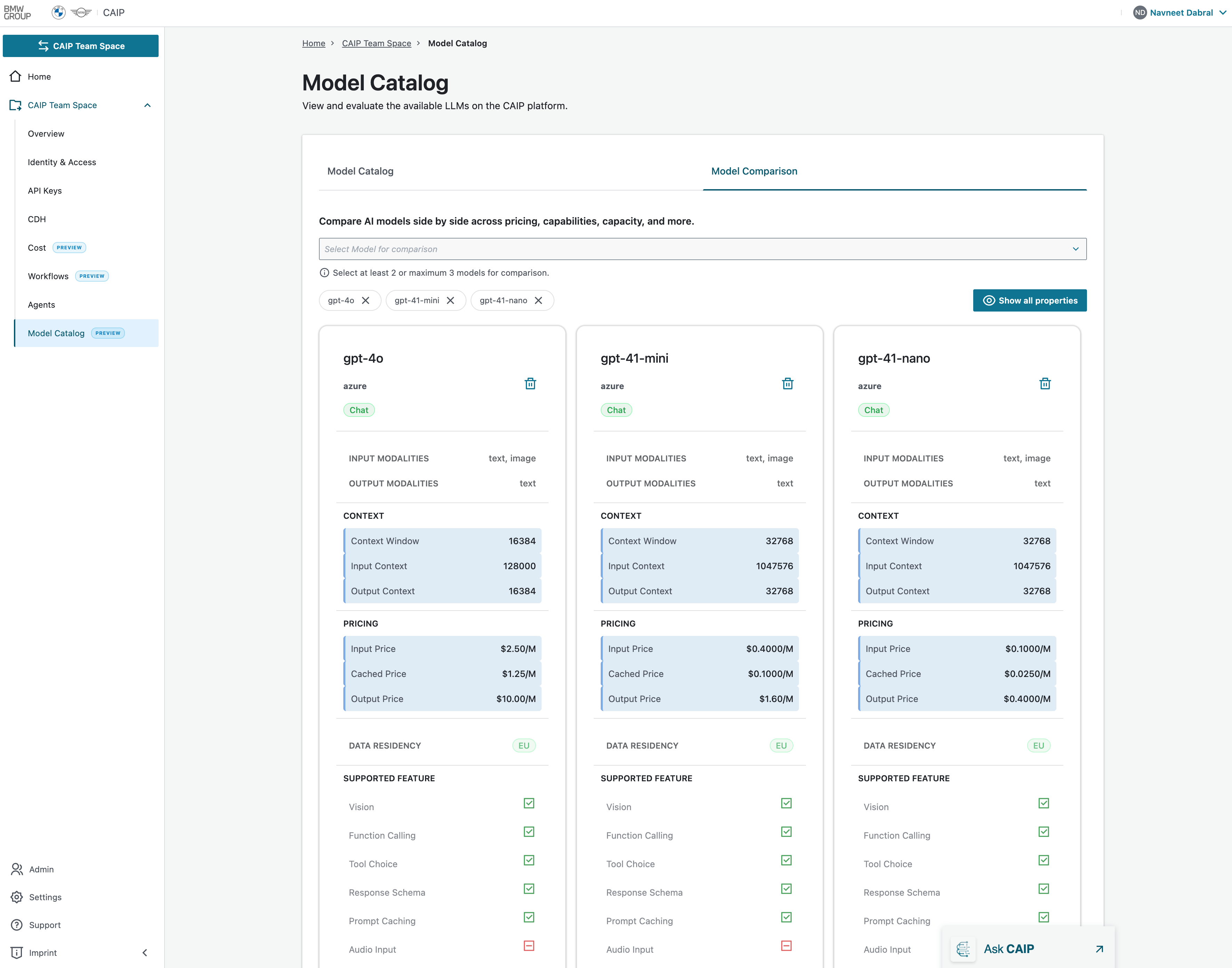Click the Ask CAIP label

pyautogui.click(x=1009, y=949)
